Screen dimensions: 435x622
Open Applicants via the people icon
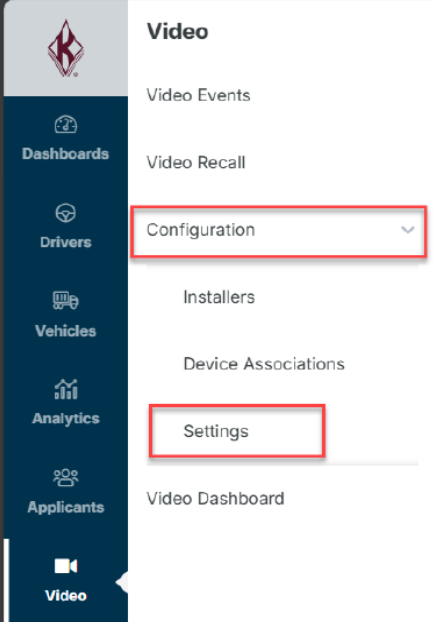click(x=65, y=477)
